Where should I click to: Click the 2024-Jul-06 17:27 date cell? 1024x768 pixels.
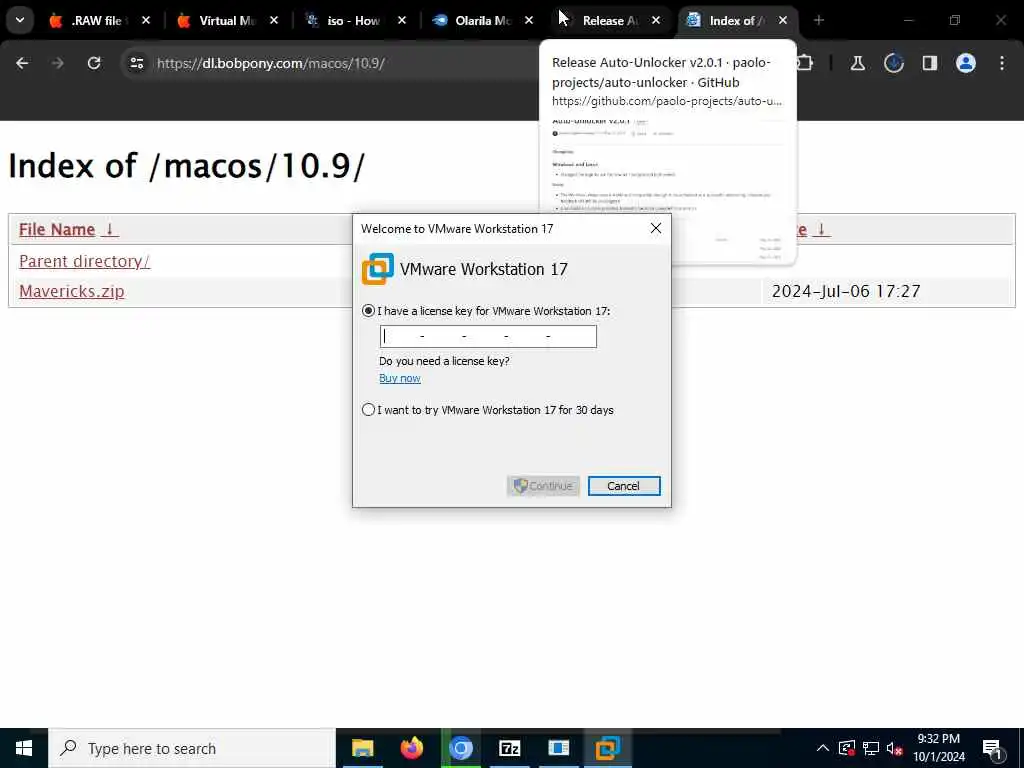(x=846, y=291)
